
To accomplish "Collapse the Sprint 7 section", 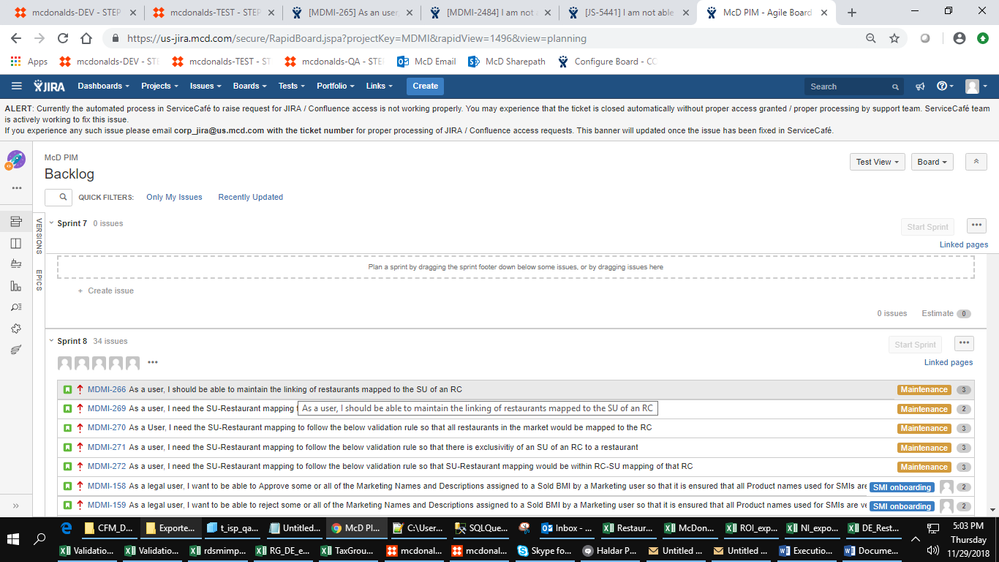I will (52, 223).
